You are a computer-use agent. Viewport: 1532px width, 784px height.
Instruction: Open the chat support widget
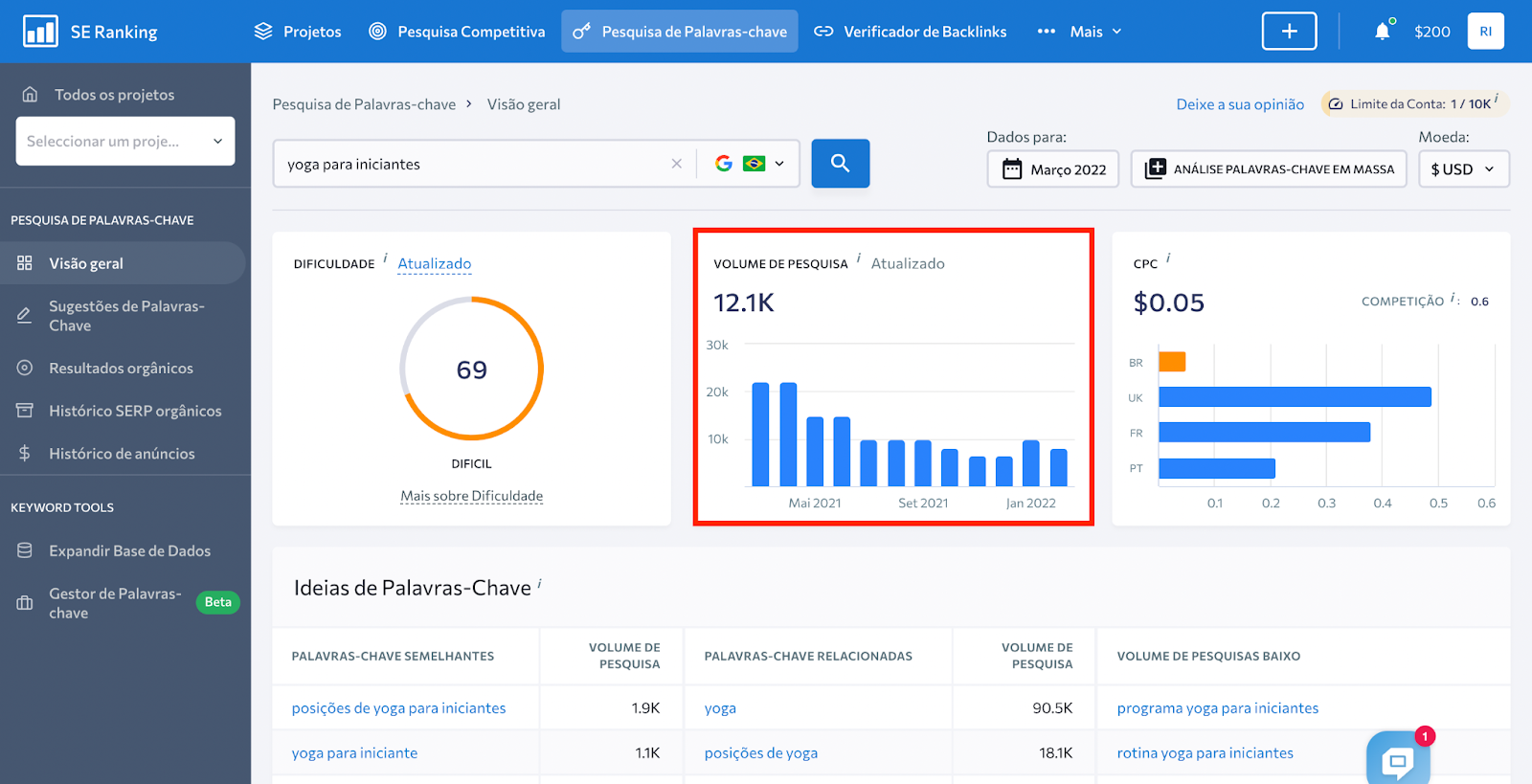pos(1398,760)
